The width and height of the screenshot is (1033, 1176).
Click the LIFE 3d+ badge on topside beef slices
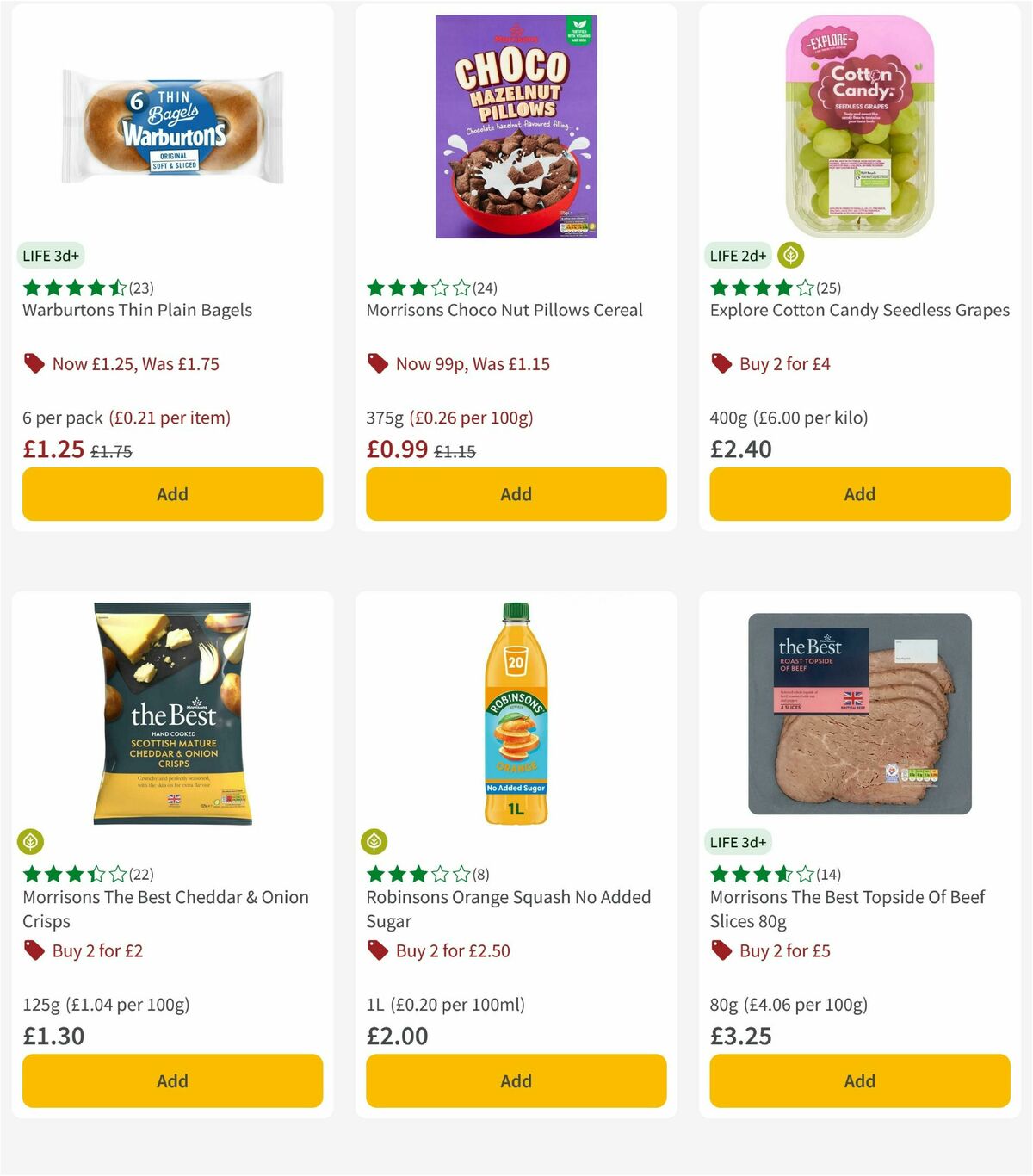[x=739, y=841]
